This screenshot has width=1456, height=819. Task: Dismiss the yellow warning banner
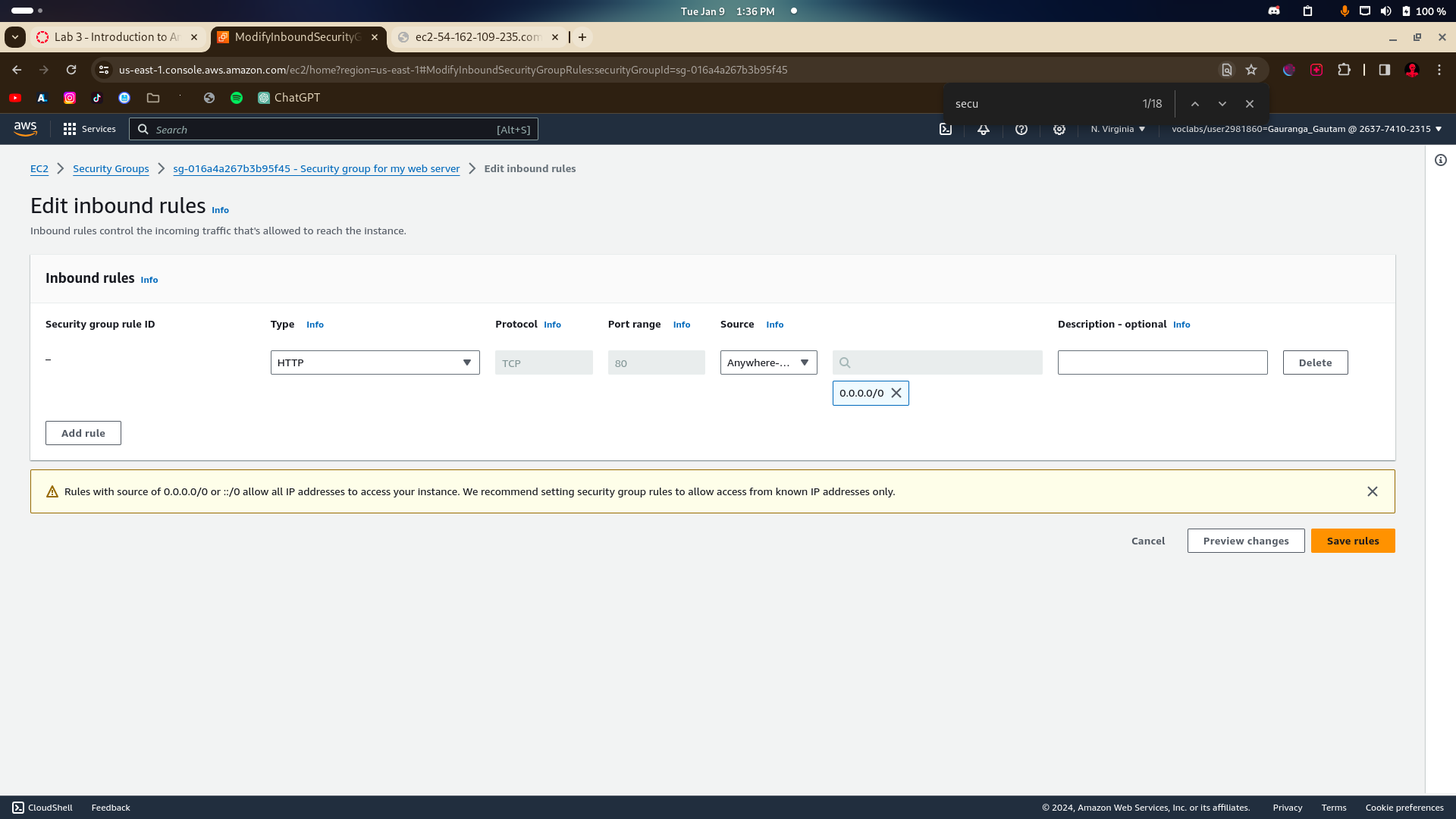coord(1373,491)
